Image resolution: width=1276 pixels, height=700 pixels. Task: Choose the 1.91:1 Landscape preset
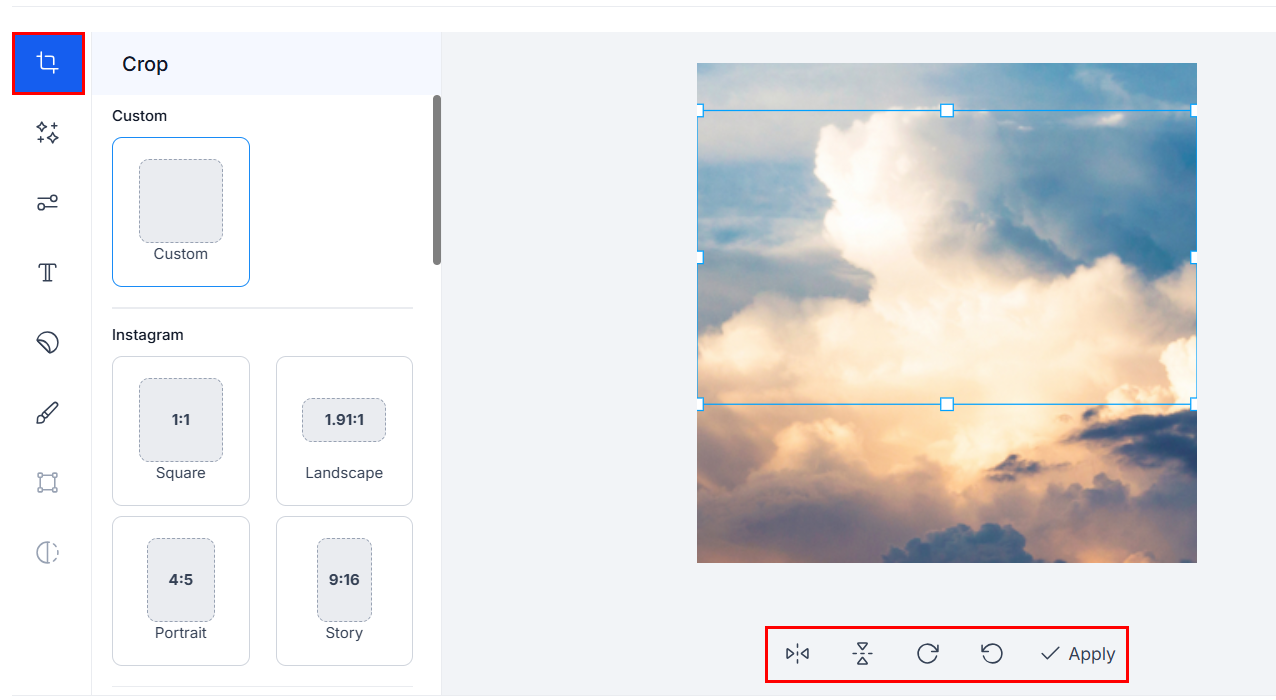(x=344, y=431)
